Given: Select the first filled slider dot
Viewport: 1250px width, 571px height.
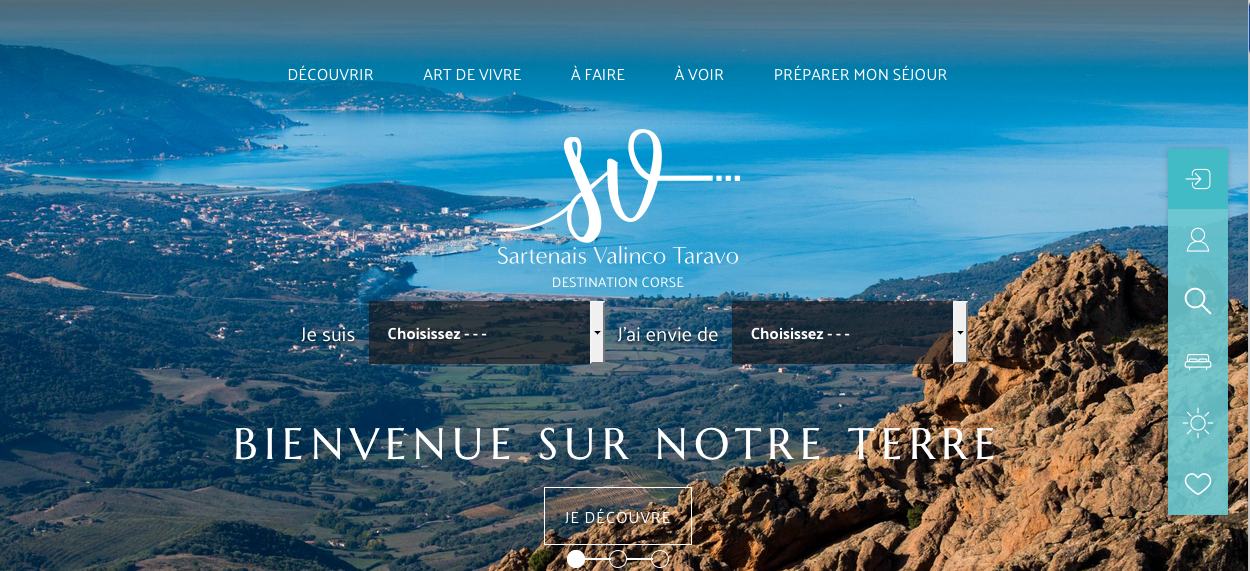Looking at the screenshot, I should 576,559.
